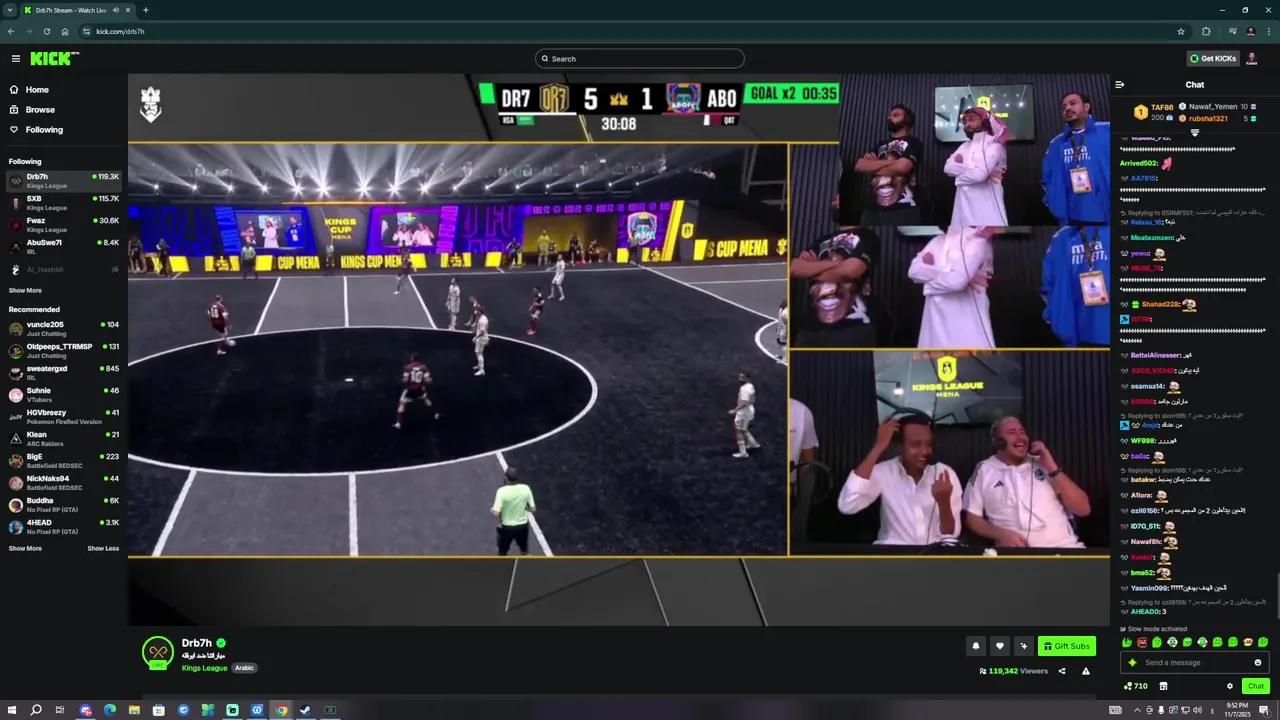Open Steam from taskbar
This screenshot has height=720, width=1280.
(306, 710)
